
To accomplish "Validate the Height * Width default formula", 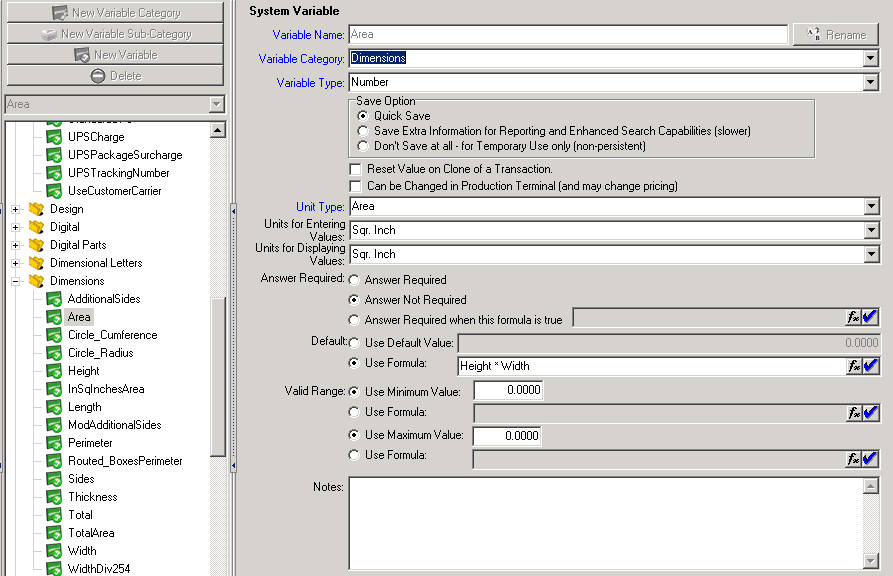I will pyautogui.click(x=870, y=366).
